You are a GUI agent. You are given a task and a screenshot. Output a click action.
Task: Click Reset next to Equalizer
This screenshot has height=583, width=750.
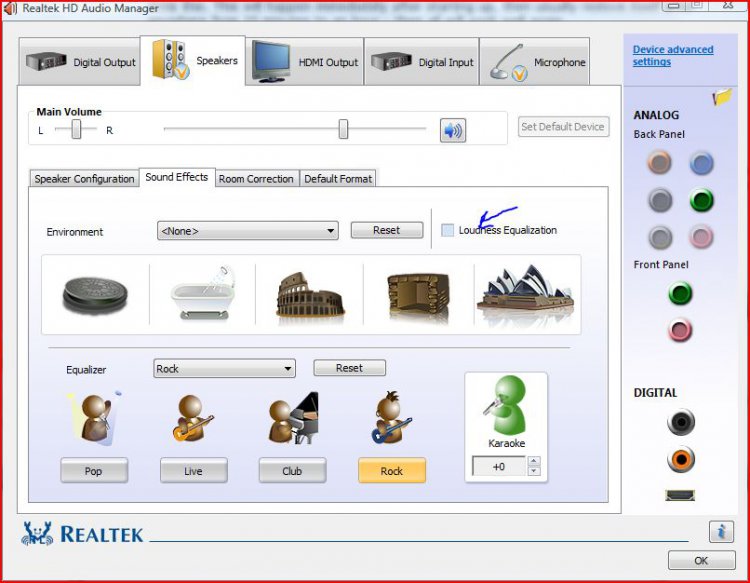click(x=349, y=368)
